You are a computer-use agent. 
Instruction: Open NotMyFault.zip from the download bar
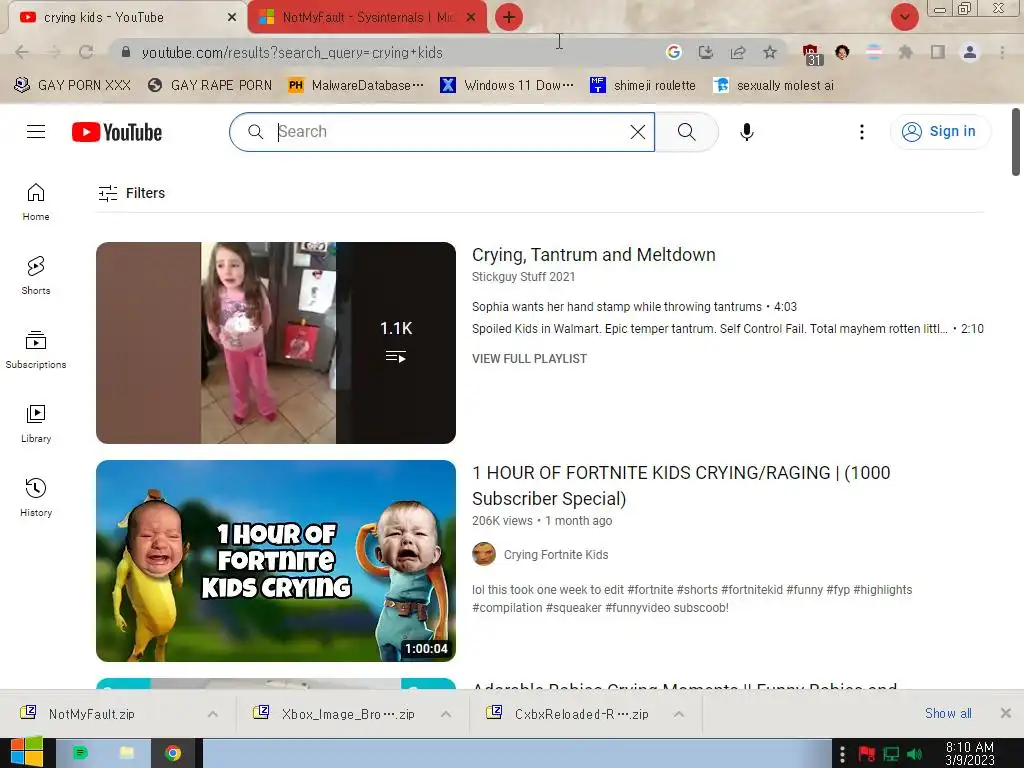click(91, 714)
